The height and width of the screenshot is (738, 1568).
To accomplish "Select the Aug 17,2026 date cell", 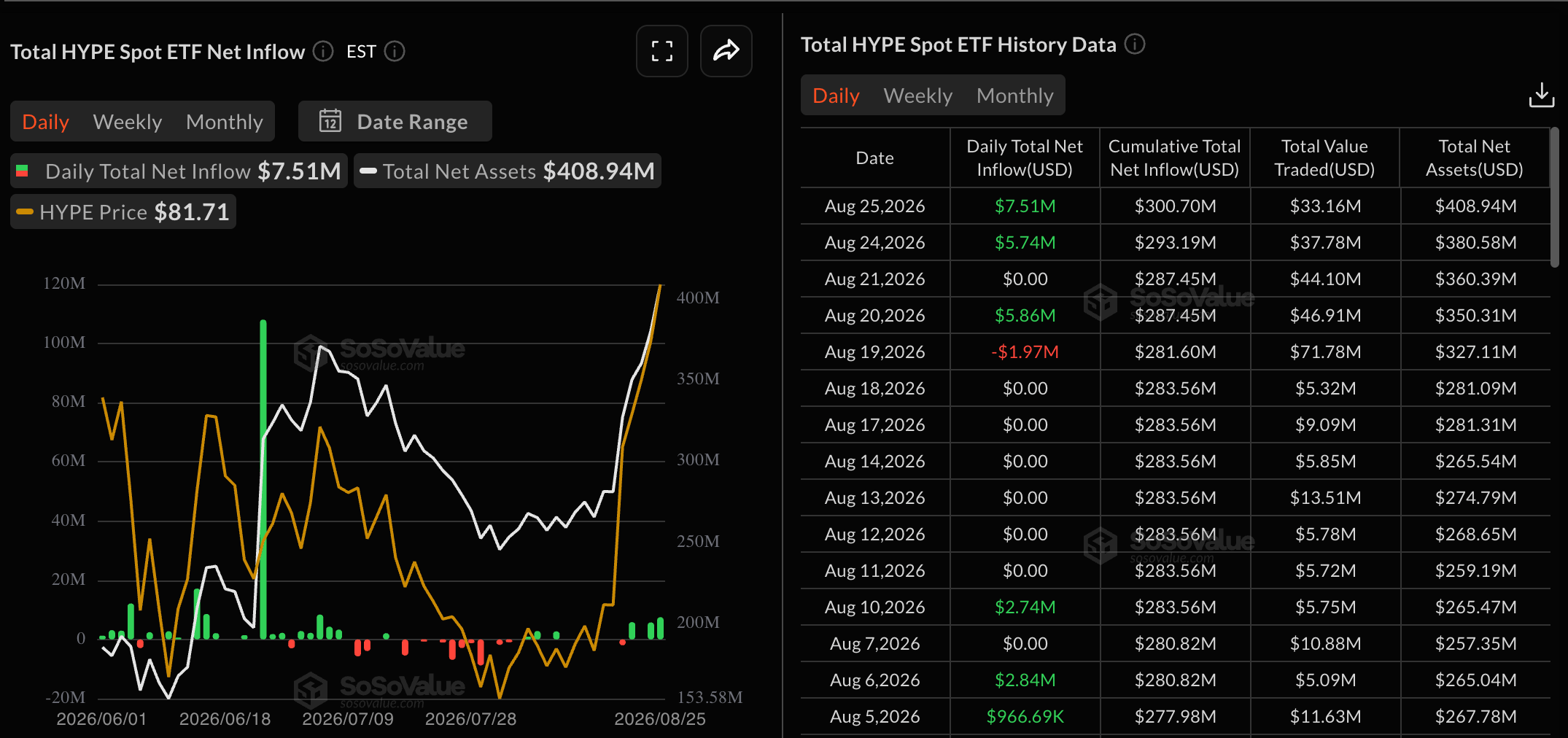I will point(875,424).
